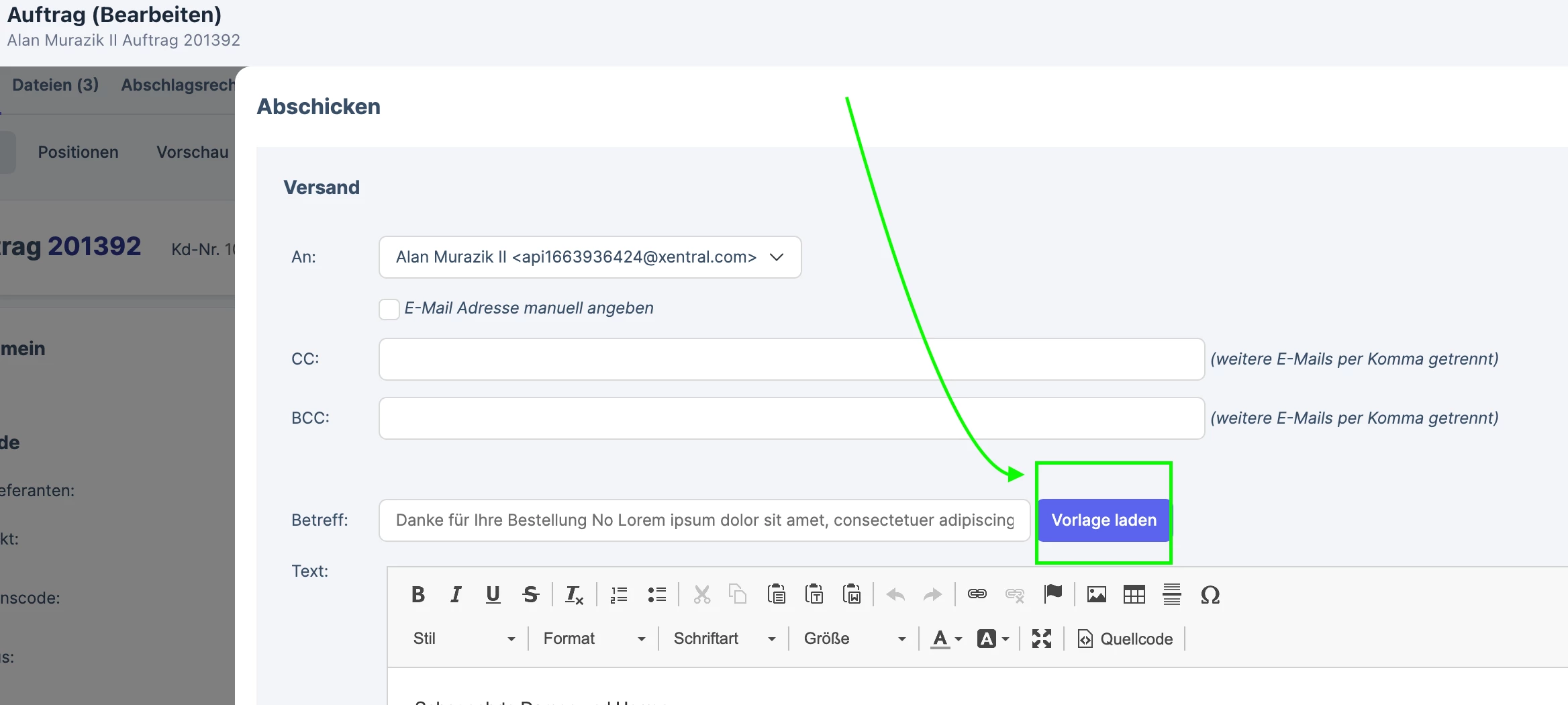This screenshot has width=1568, height=705.
Task: Switch to the Dateien (3) tab
Action: click(56, 85)
